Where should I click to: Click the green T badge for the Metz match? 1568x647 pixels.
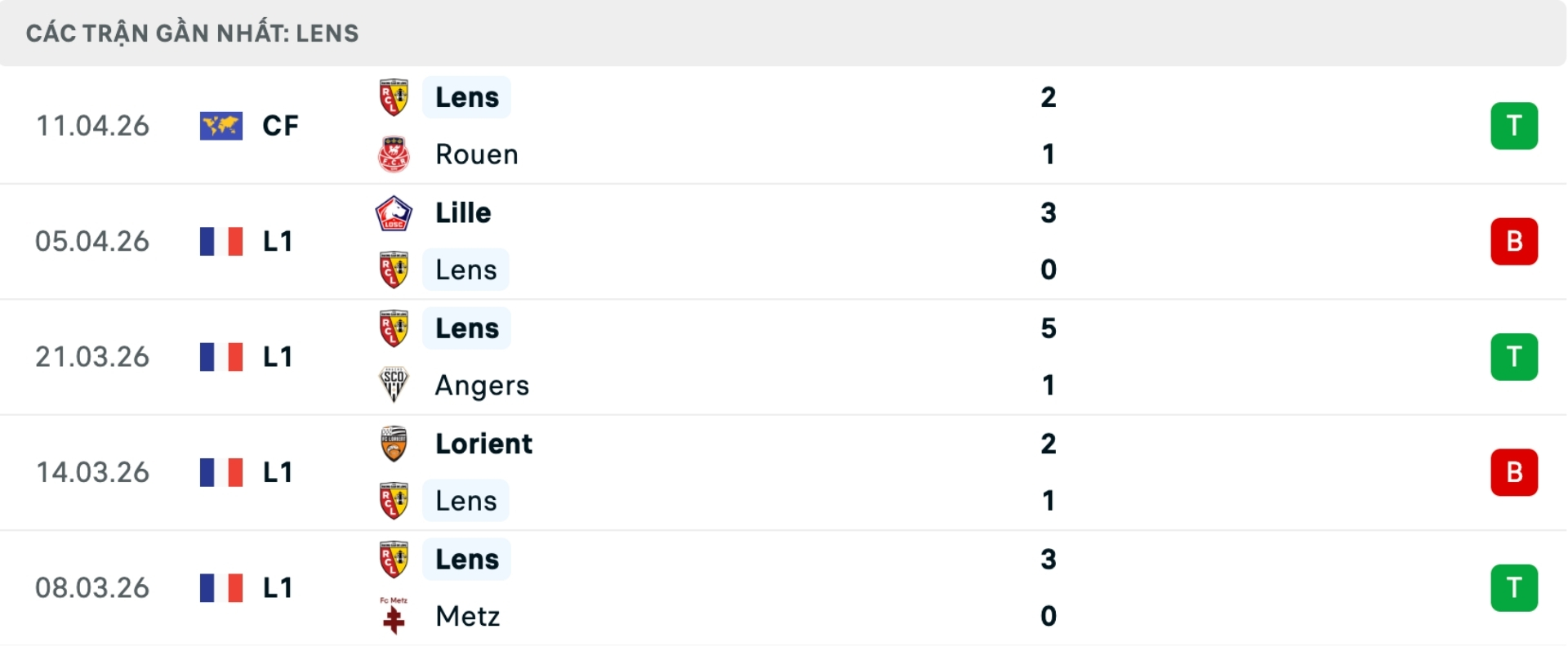tap(1513, 588)
